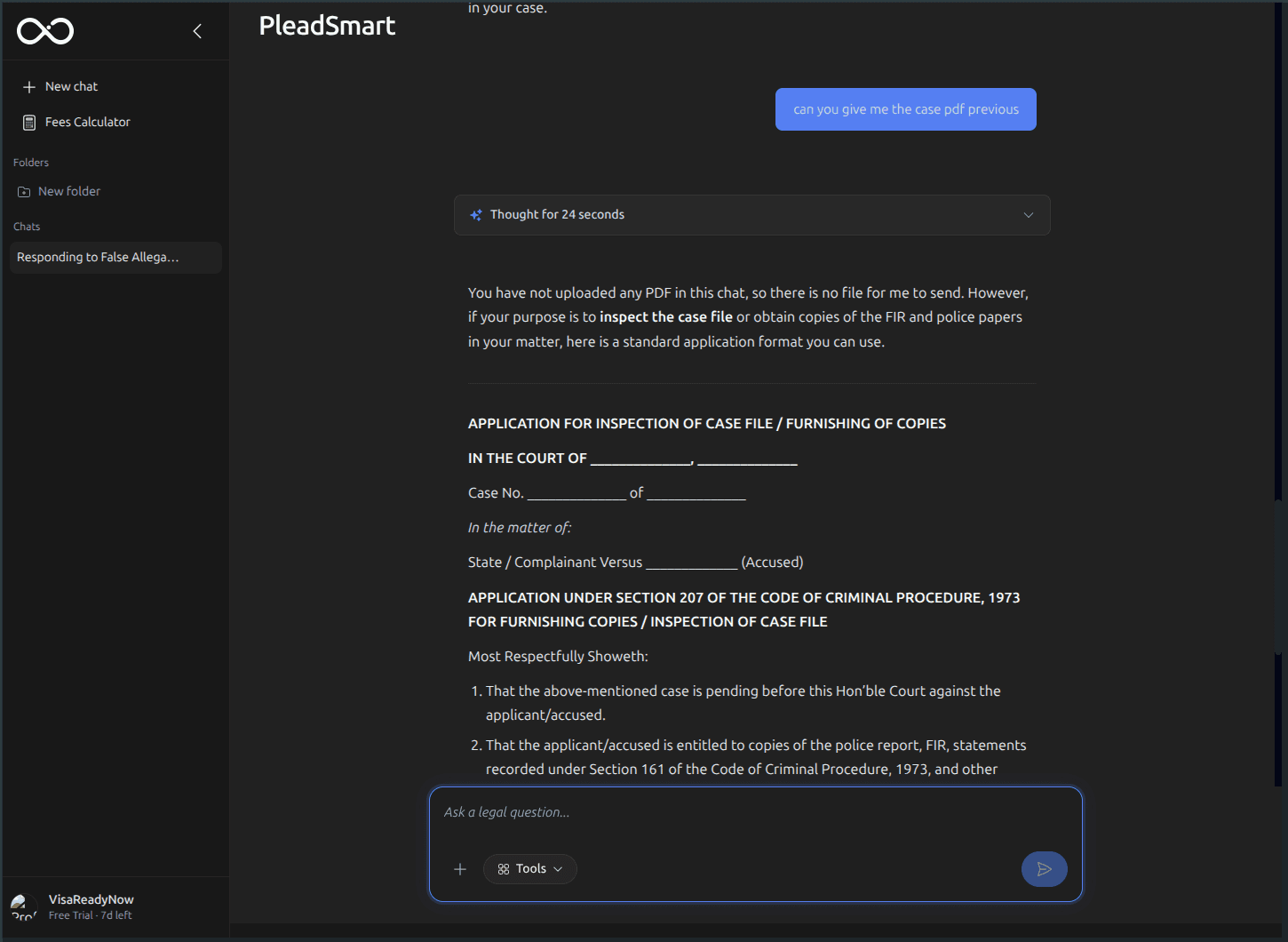
Task: Click Most Respectfully Showeth text
Action: (558, 657)
